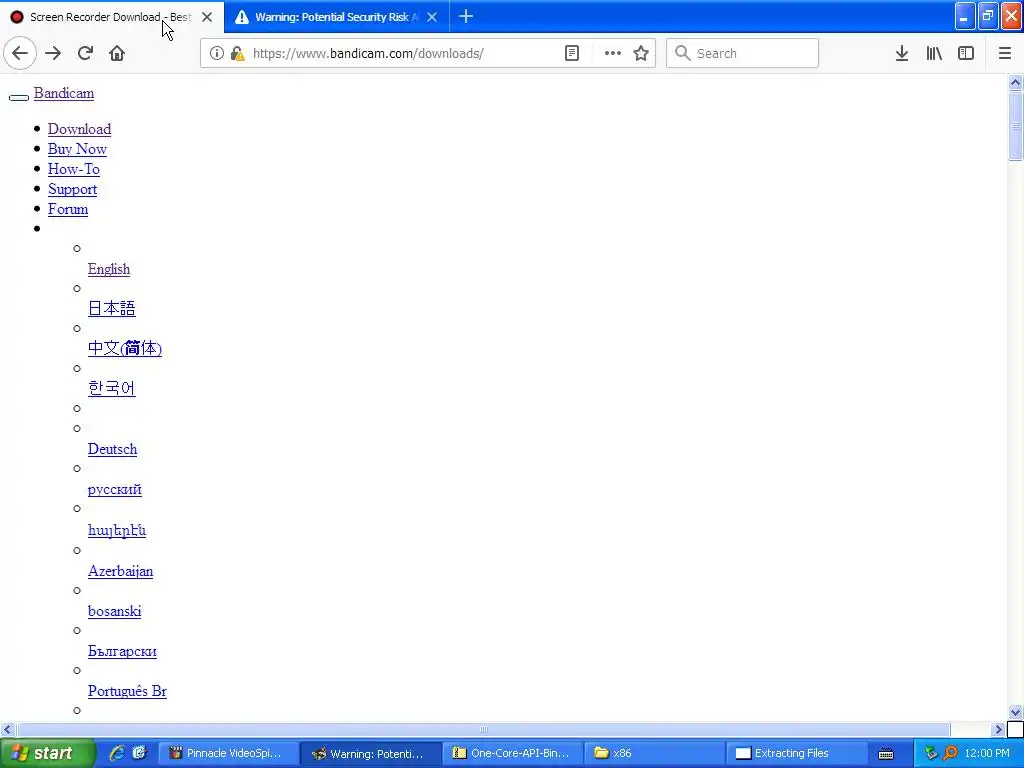Launch Internet Explorer from quick launch
Viewport: 1024px width, 768px height.
click(117, 754)
